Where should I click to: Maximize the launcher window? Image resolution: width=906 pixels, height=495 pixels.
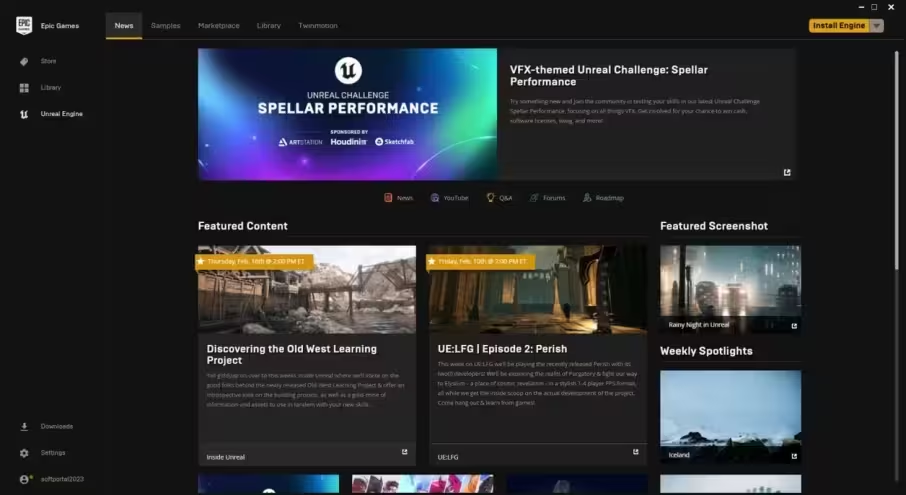(874, 7)
